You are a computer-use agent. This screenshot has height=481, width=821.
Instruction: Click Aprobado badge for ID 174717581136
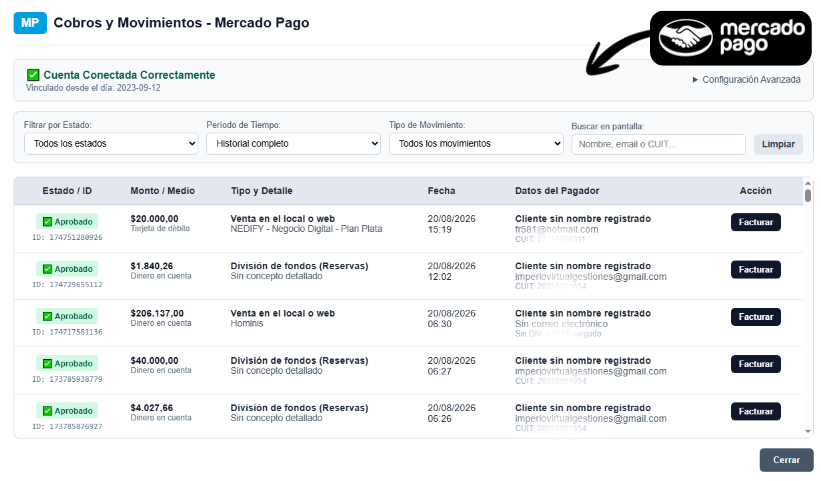67,316
